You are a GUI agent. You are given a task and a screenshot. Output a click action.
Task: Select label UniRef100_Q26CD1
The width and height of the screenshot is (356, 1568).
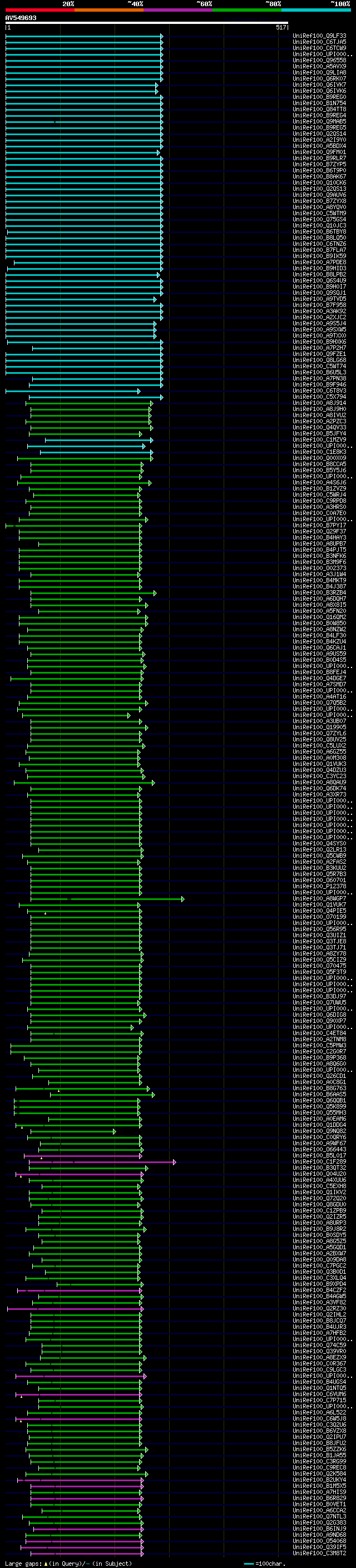point(319,1076)
